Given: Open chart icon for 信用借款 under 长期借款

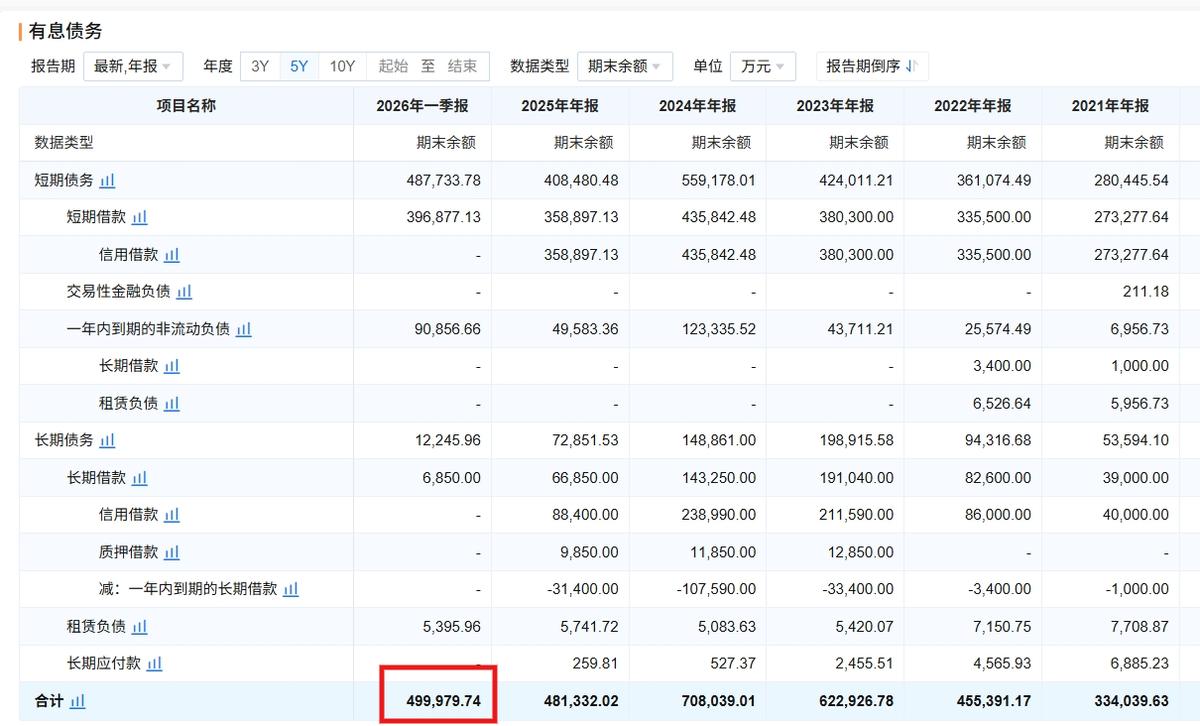Looking at the screenshot, I should click(171, 515).
